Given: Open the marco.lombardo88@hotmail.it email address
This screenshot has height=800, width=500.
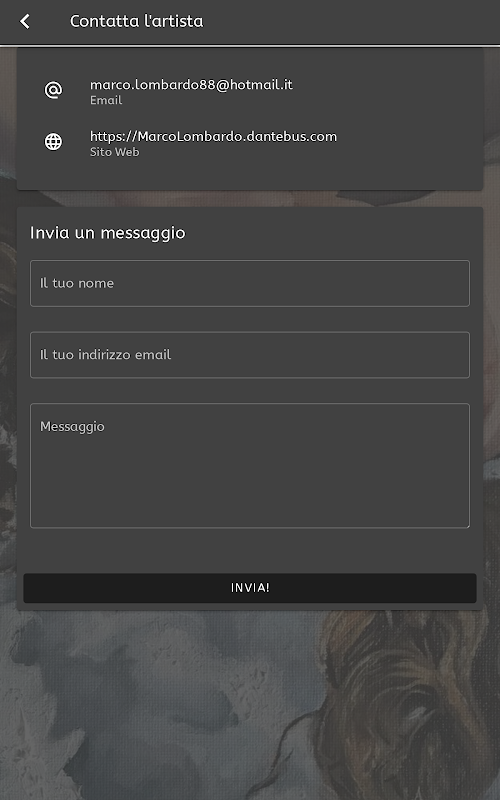Looking at the screenshot, I should click(x=191, y=84).
